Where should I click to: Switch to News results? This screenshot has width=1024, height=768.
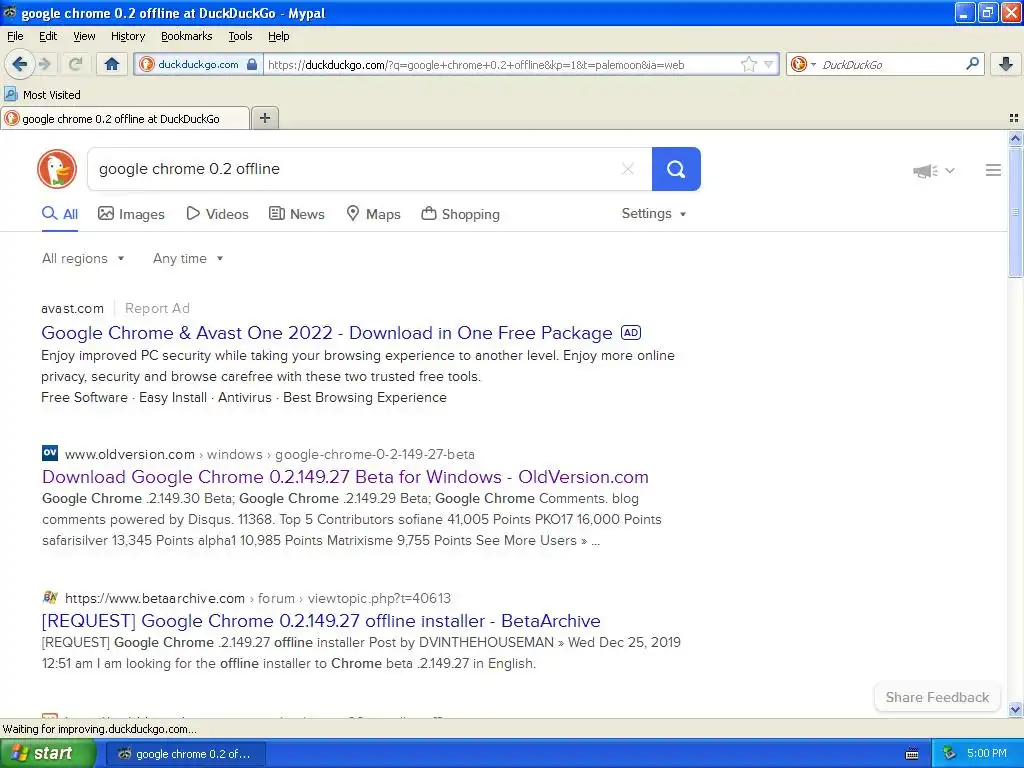click(x=296, y=214)
